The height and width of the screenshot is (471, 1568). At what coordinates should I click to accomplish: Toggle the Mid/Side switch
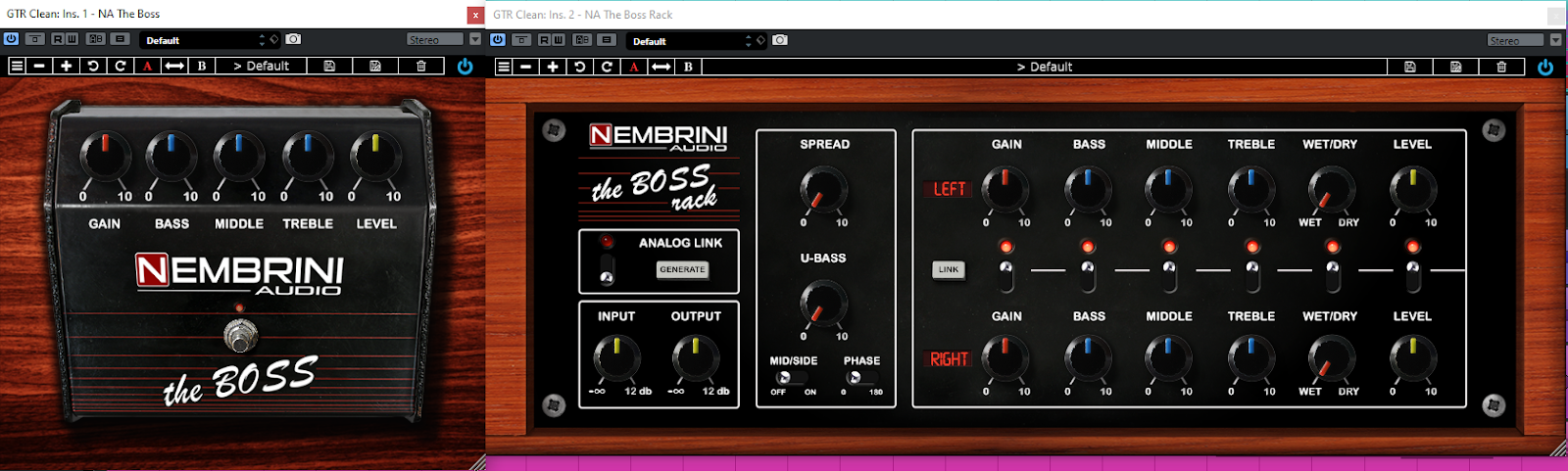coord(791,377)
